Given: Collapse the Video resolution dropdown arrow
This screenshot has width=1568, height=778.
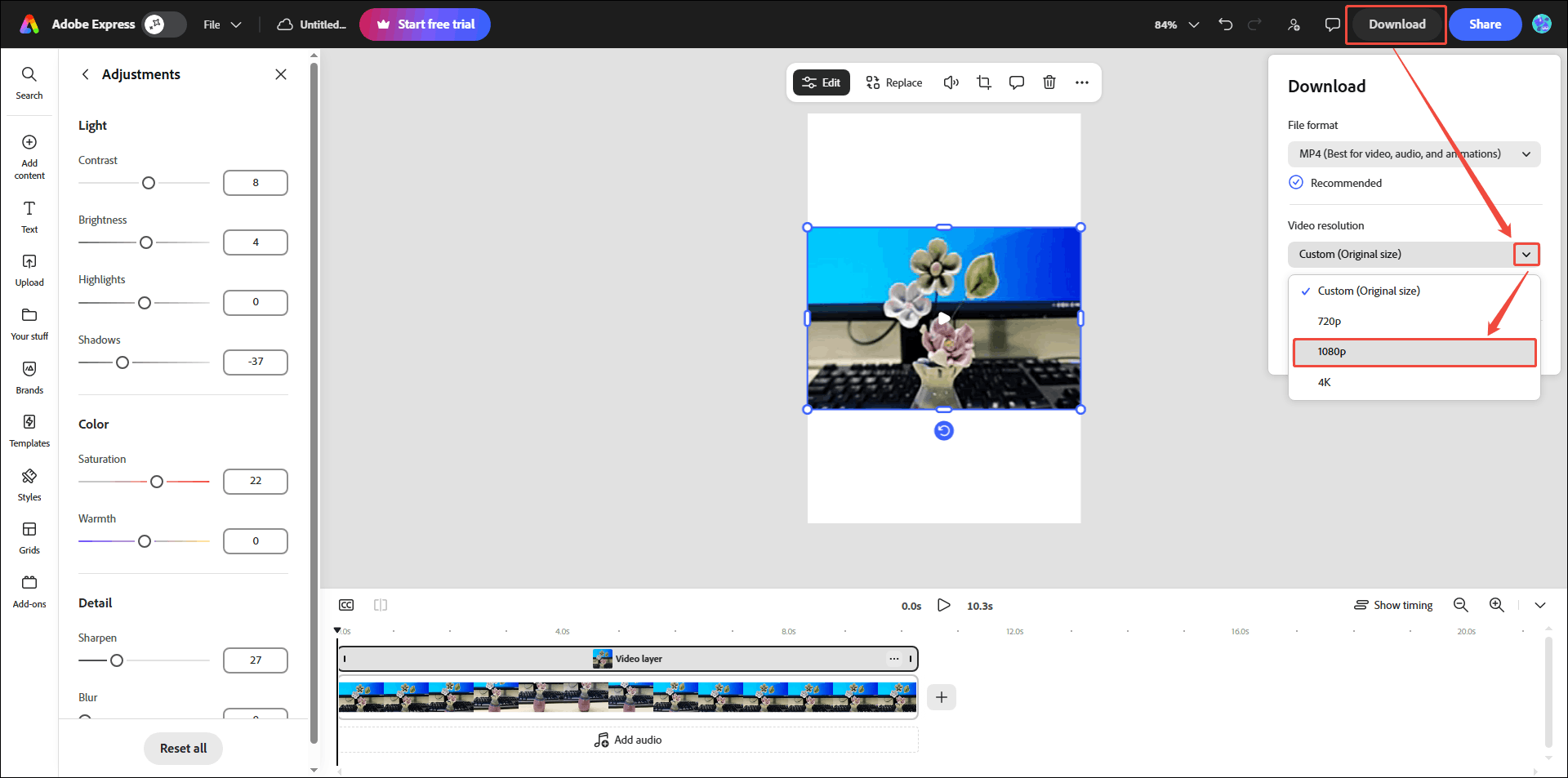Looking at the screenshot, I should [1526, 255].
